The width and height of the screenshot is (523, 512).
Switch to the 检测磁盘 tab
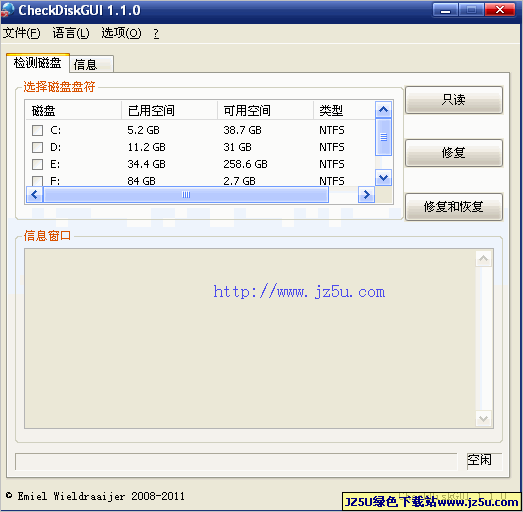38,63
